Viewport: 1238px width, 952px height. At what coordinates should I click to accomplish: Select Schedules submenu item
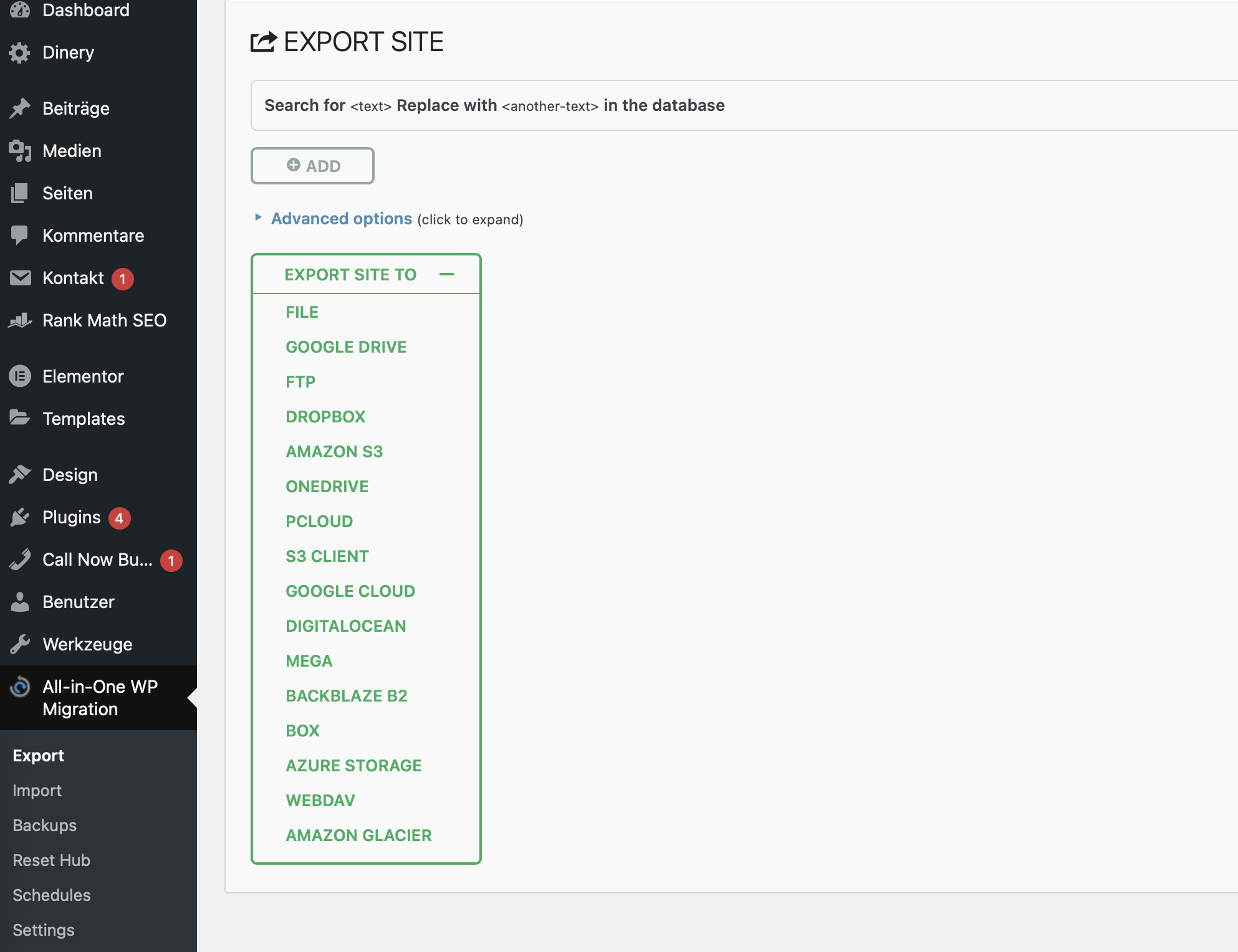(52, 895)
